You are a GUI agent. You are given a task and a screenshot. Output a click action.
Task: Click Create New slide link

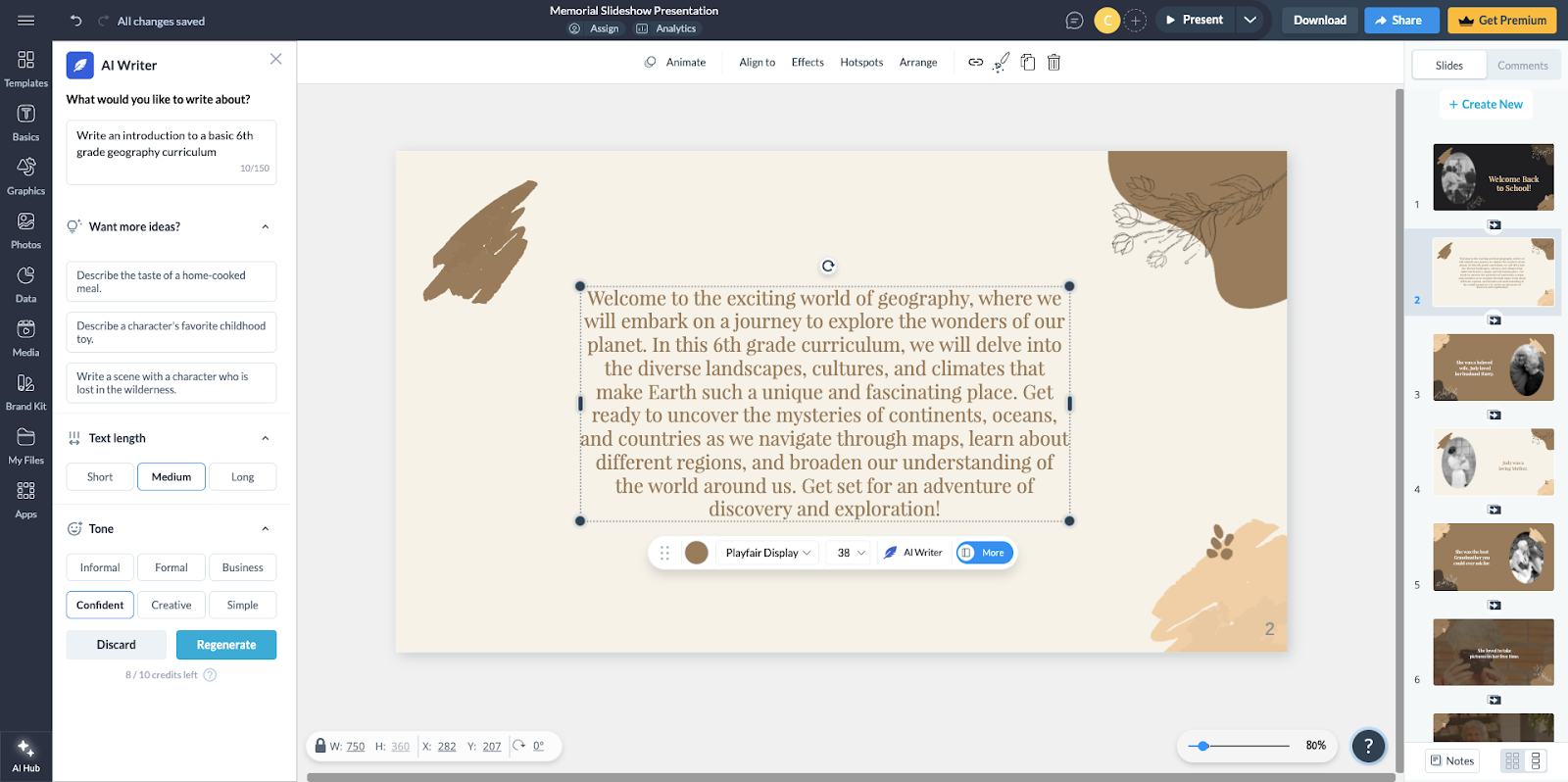tap(1486, 104)
